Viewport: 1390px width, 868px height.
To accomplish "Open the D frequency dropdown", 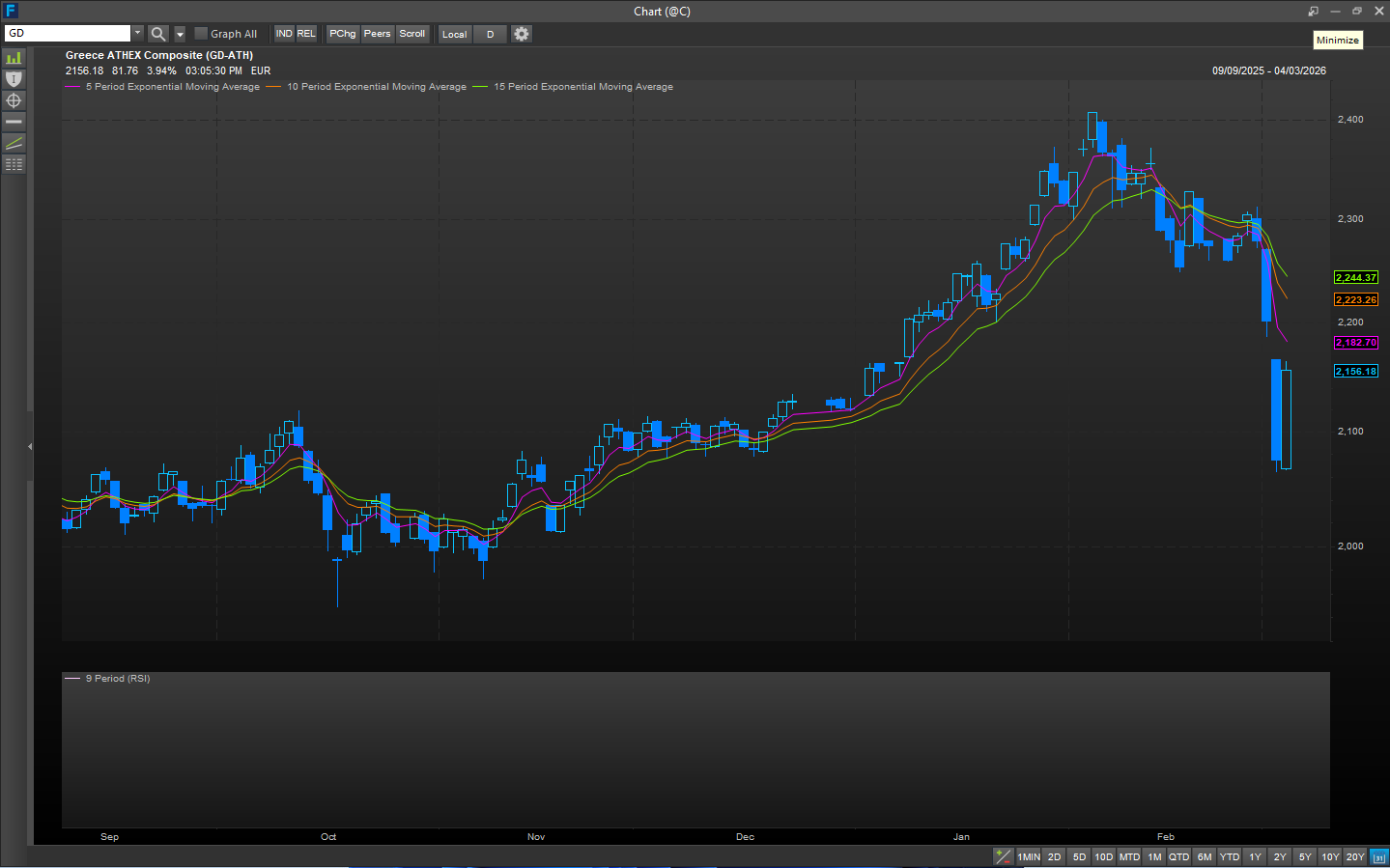I will (490, 34).
